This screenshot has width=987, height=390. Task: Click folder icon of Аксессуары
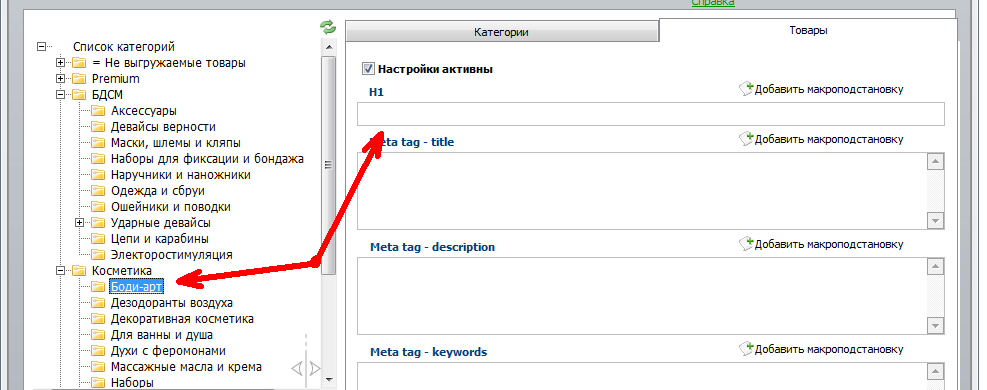(x=98, y=111)
